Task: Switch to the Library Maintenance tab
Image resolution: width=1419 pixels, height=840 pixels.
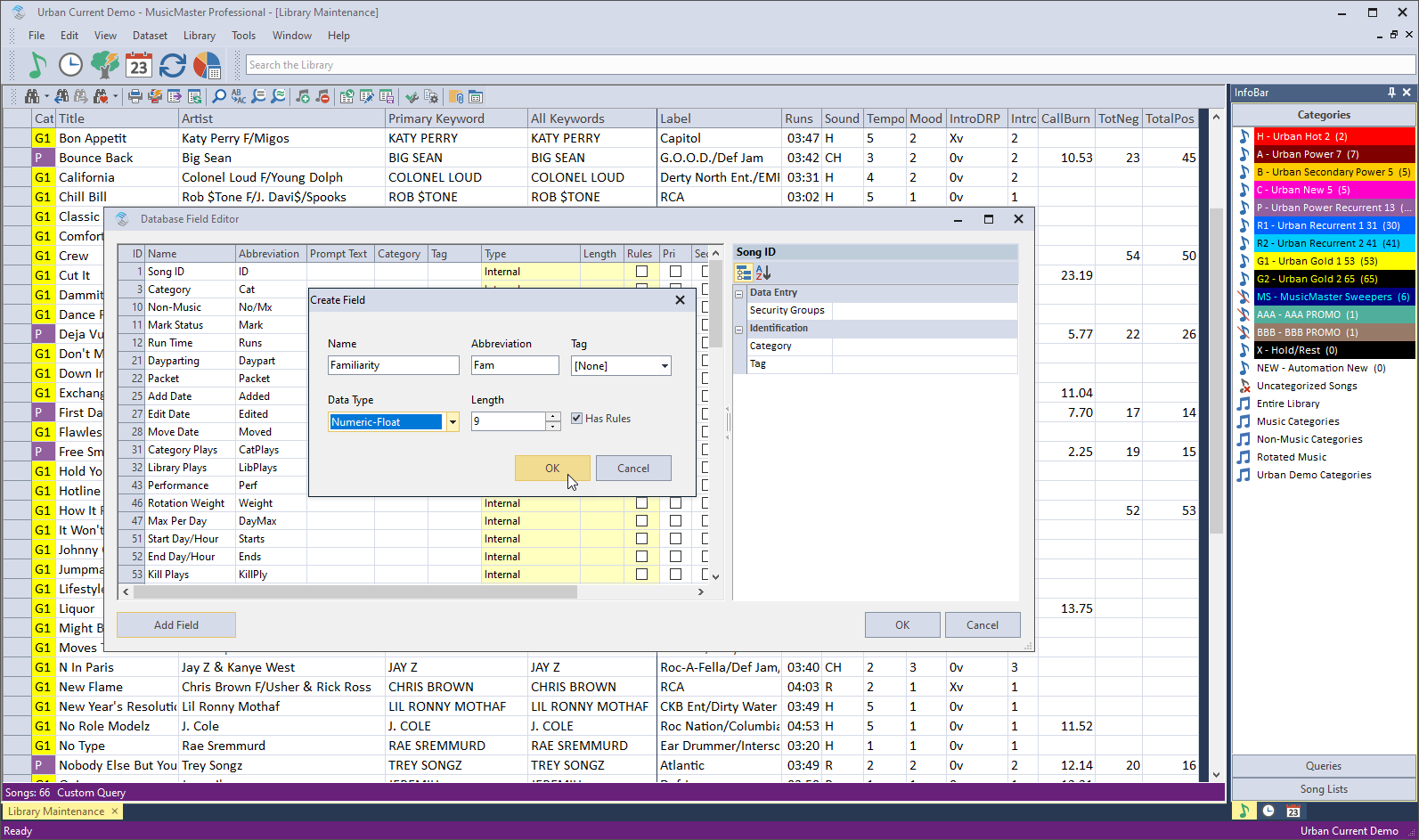Action: pos(56,811)
